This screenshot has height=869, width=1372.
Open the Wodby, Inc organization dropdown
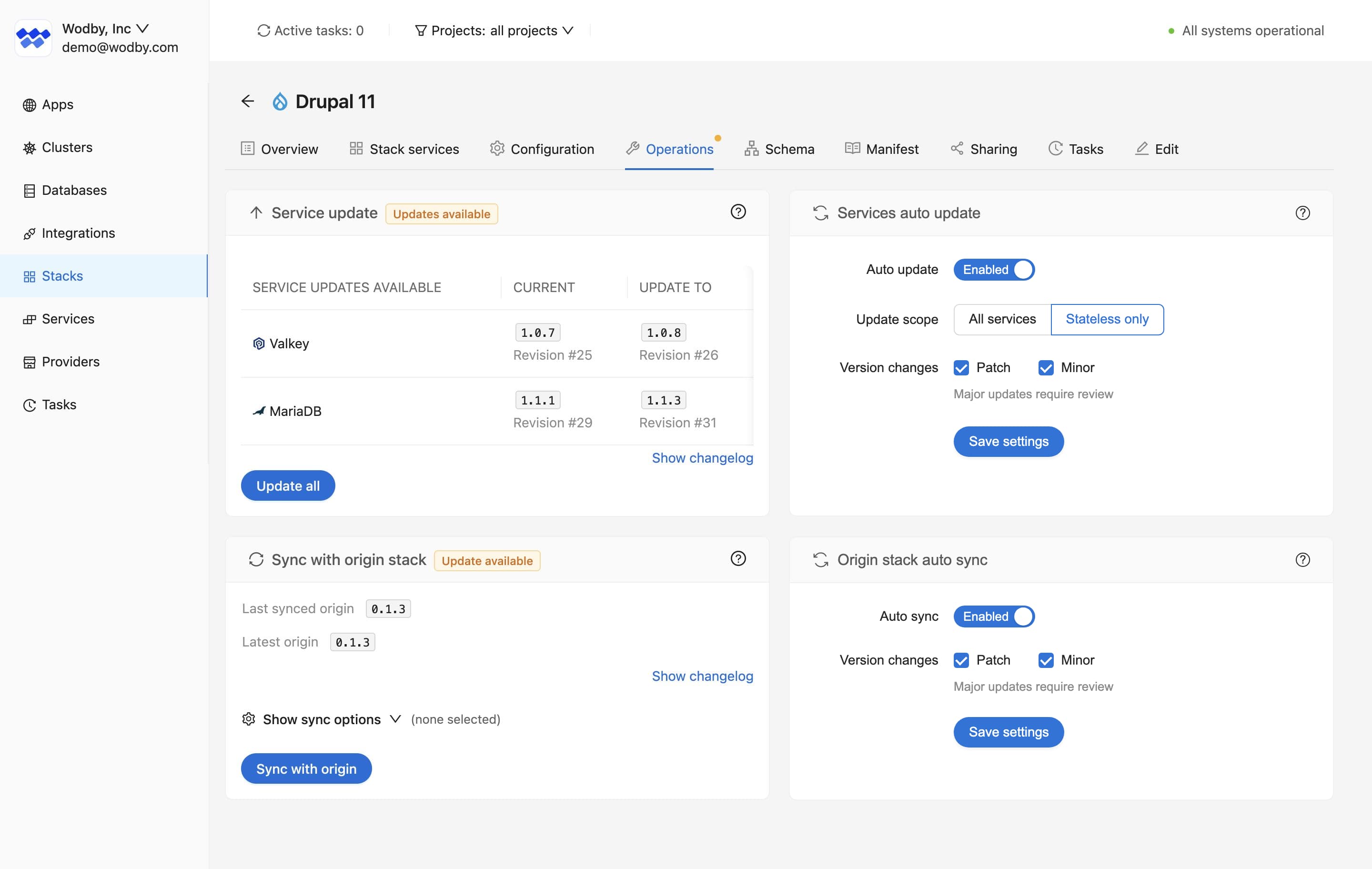105,29
